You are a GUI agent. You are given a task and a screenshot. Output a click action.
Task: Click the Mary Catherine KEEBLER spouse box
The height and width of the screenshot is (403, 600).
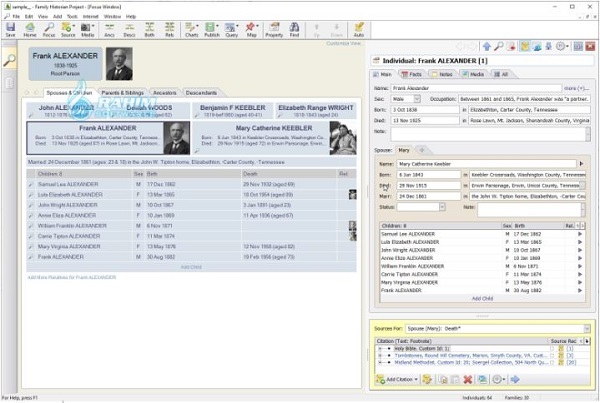click(274, 138)
